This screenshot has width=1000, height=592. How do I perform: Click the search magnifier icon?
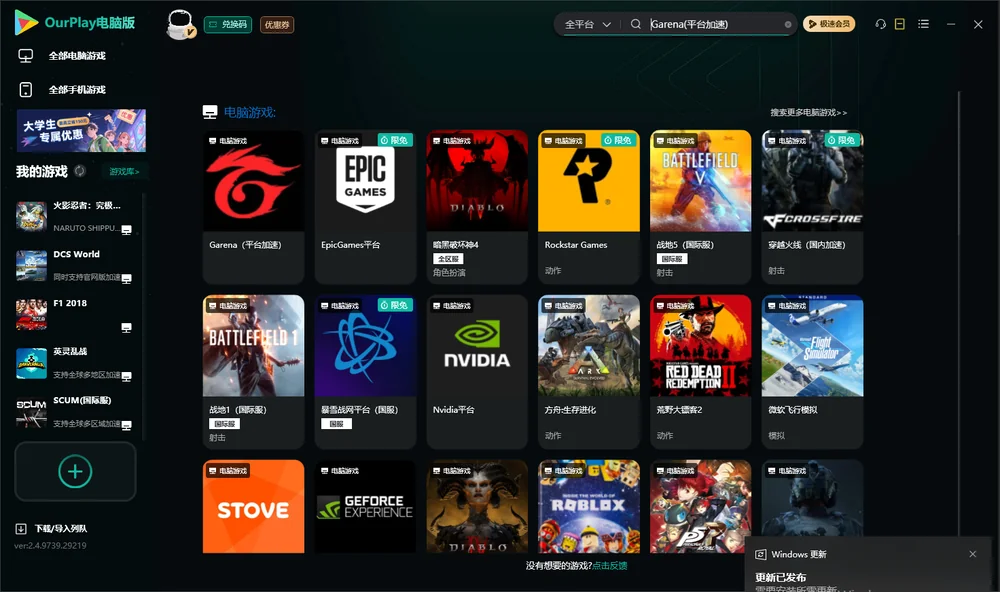click(635, 24)
